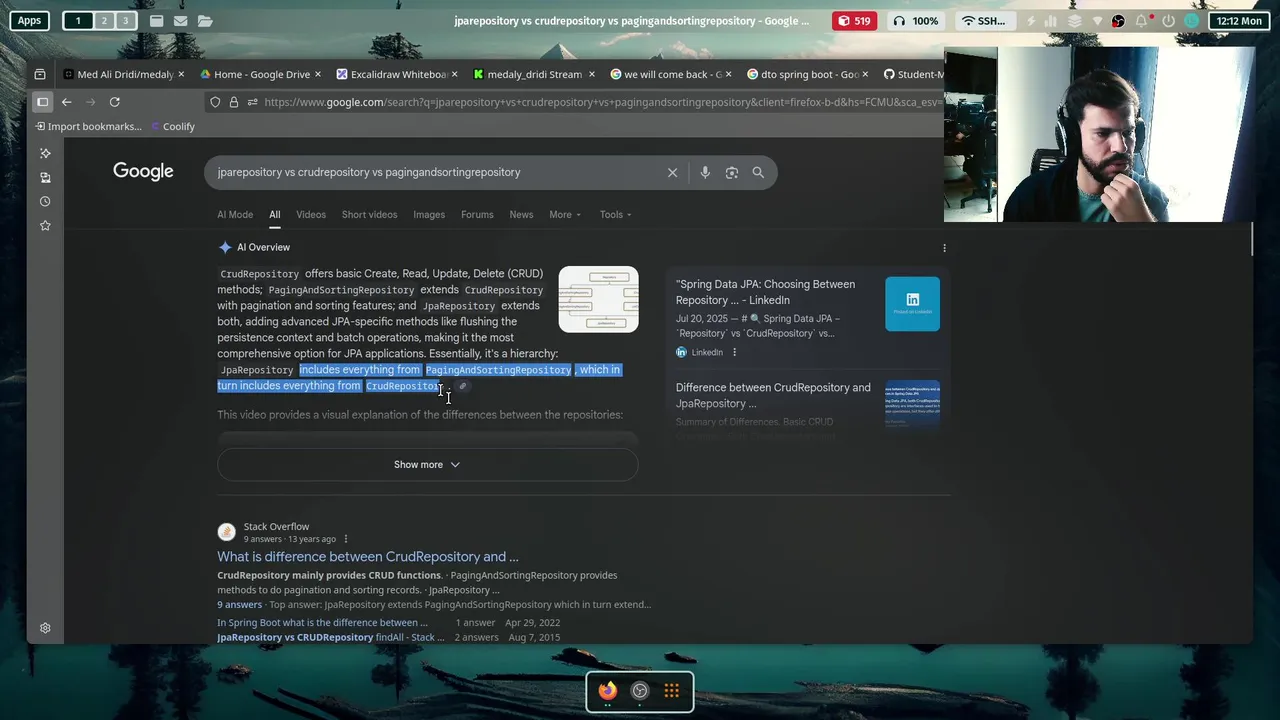
Task: Open the clock showing 12:12 Mon
Action: pyautogui.click(x=1239, y=20)
